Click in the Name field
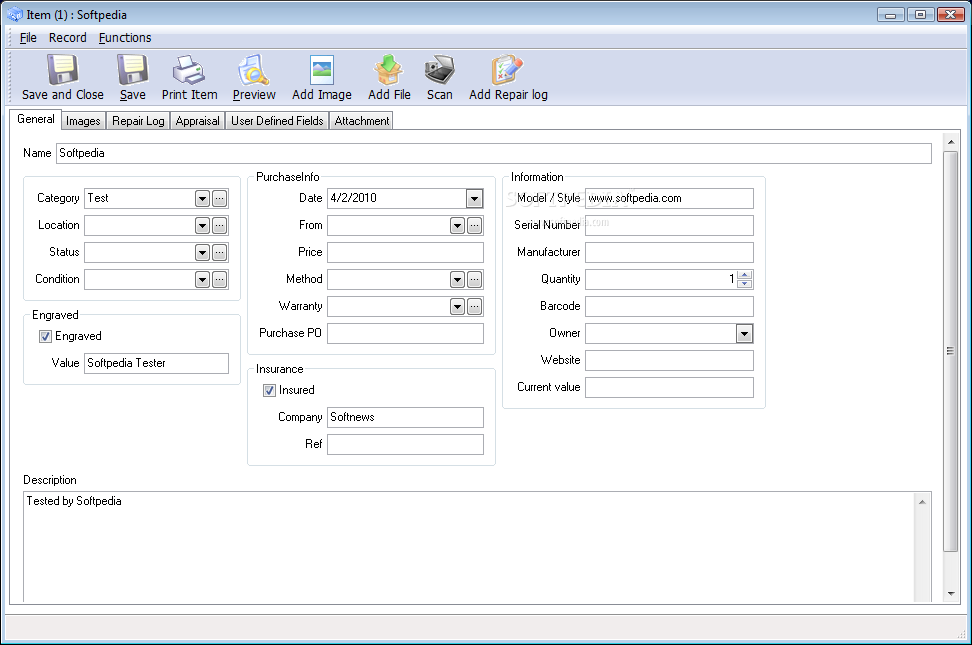972x645 pixels. [x=493, y=153]
